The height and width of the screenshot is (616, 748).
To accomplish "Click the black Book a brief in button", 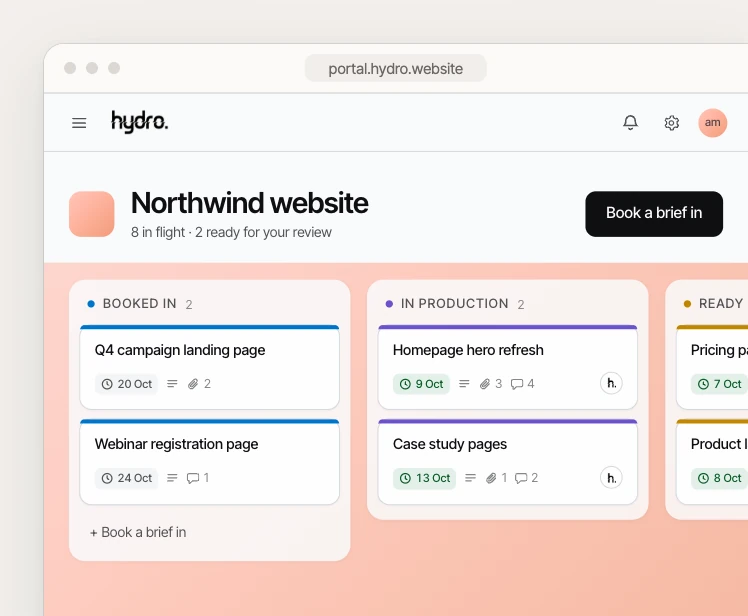I will 654,214.
